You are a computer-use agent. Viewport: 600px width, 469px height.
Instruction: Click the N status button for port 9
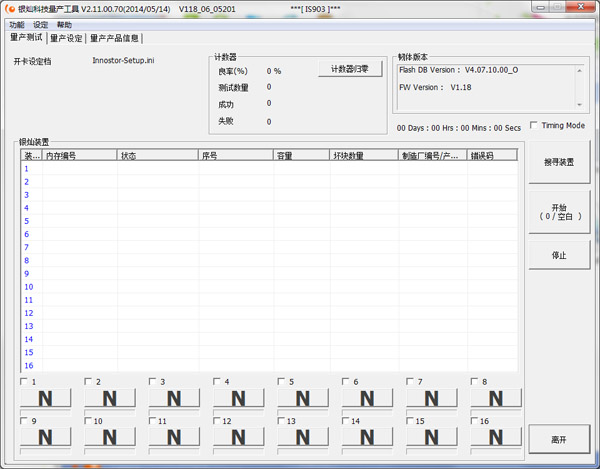coord(46,437)
